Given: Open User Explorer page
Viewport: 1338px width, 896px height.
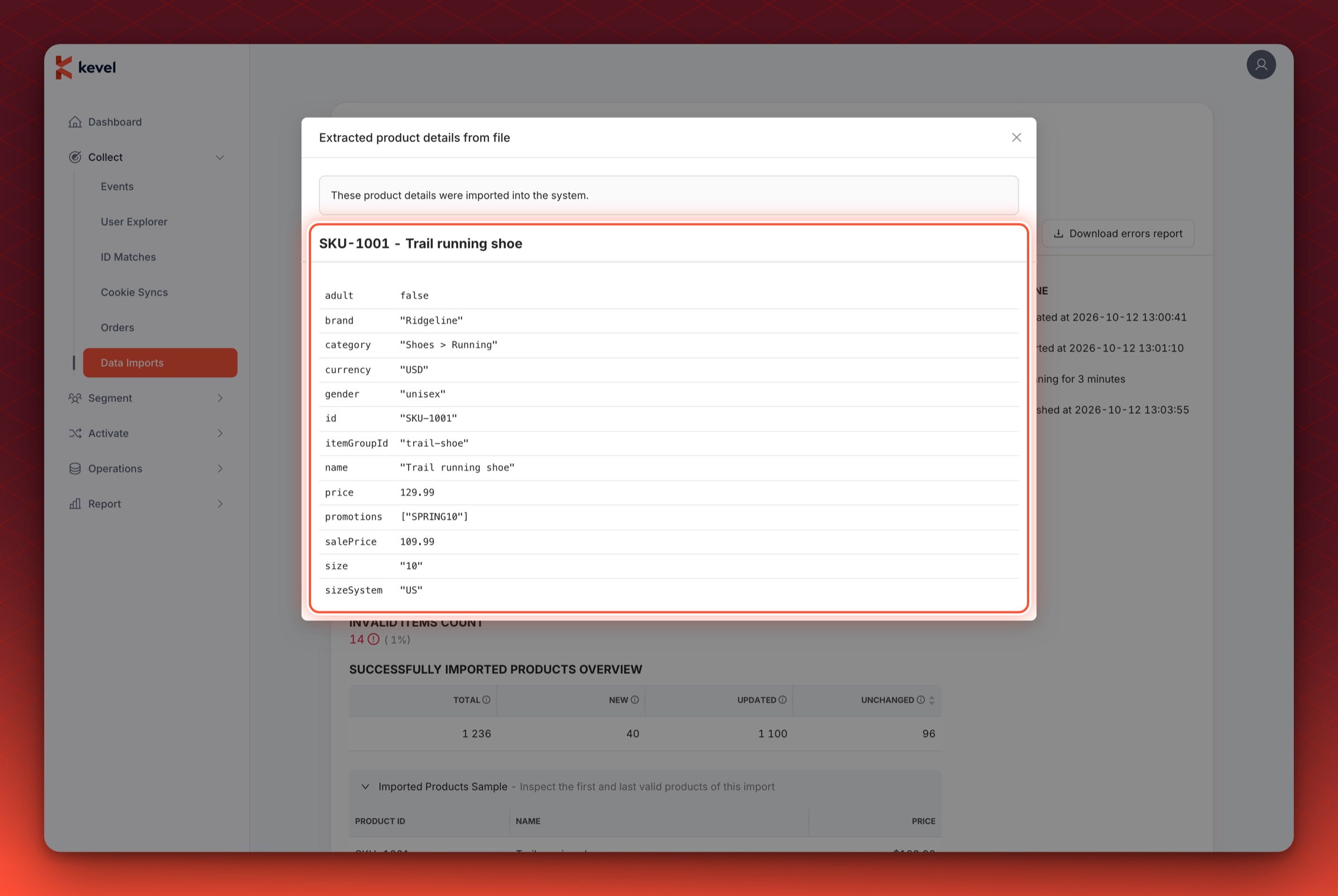Looking at the screenshot, I should point(134,222).
